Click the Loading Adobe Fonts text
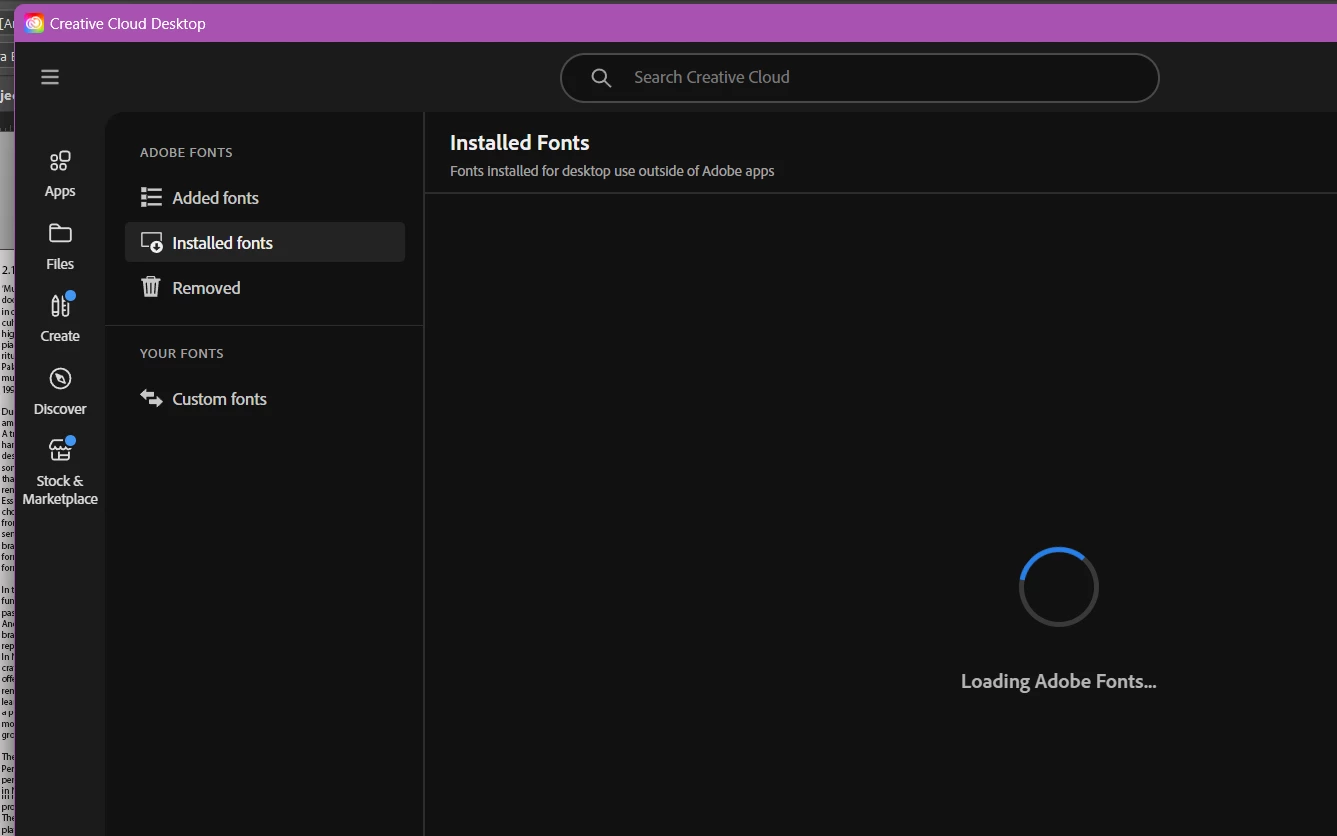 click(x=1058, y=681)
